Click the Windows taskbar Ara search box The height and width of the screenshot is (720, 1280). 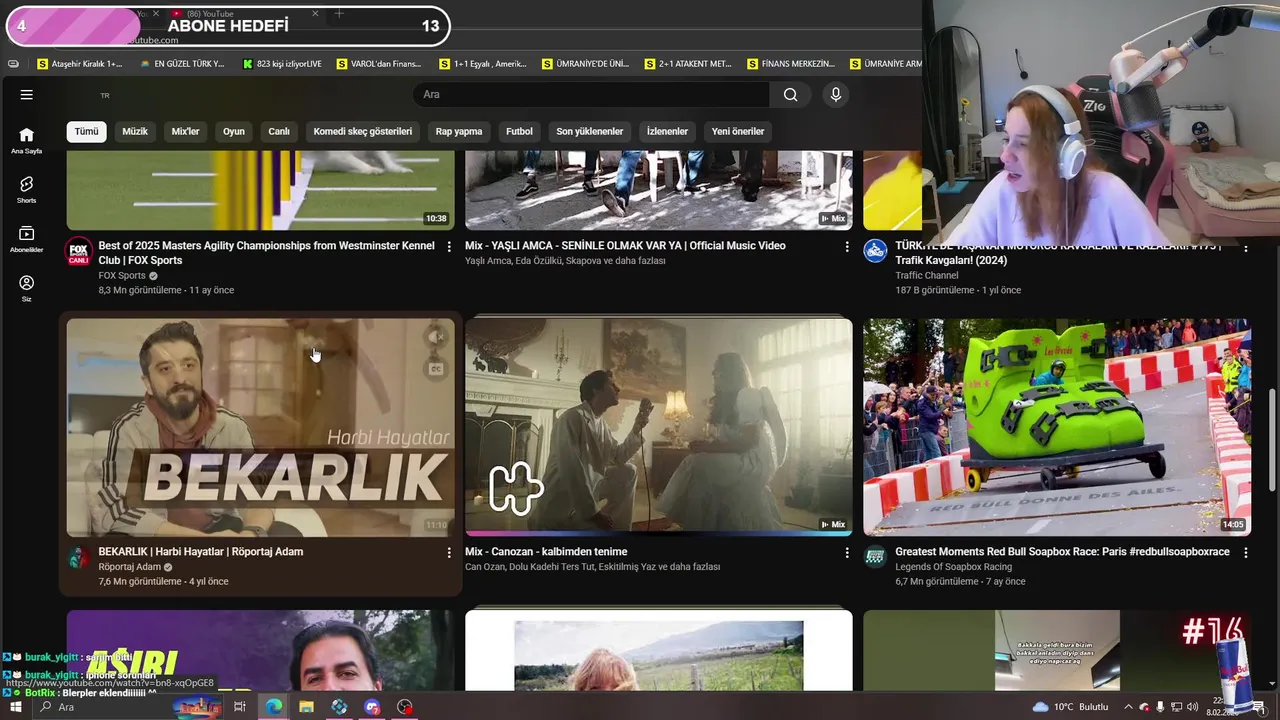[130, 707]
